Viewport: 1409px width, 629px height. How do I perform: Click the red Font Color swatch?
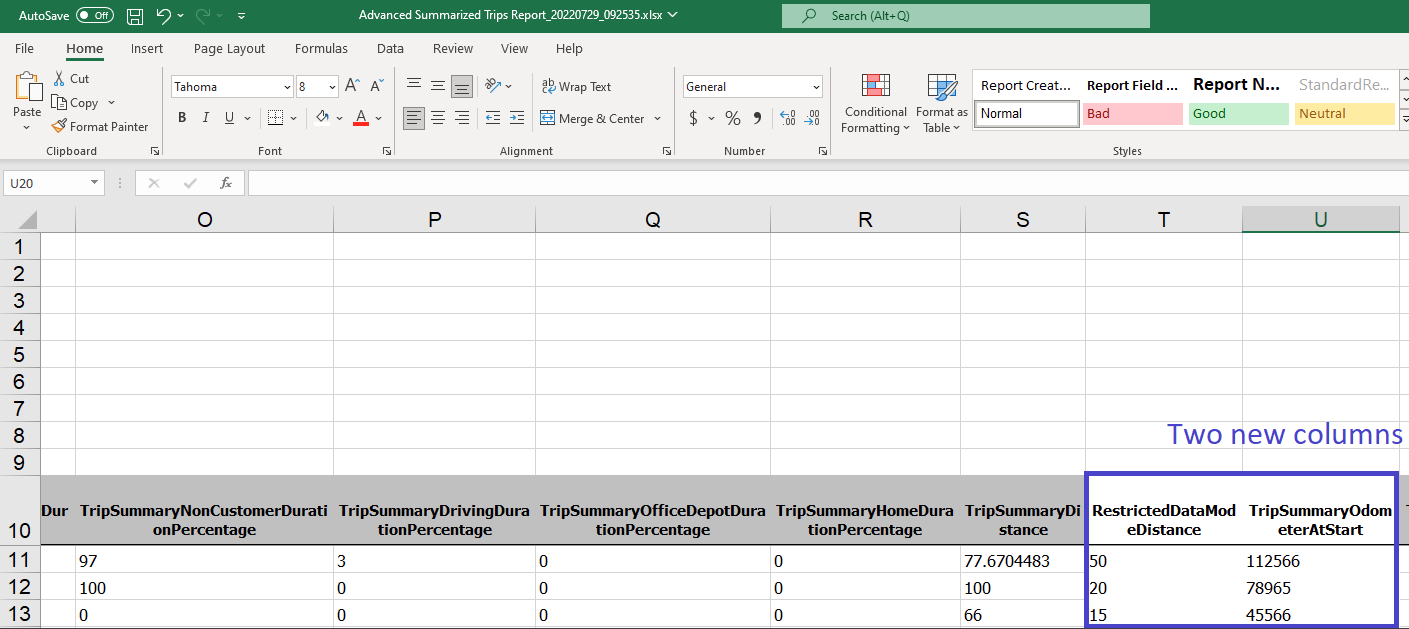click(x=361, y=118)
